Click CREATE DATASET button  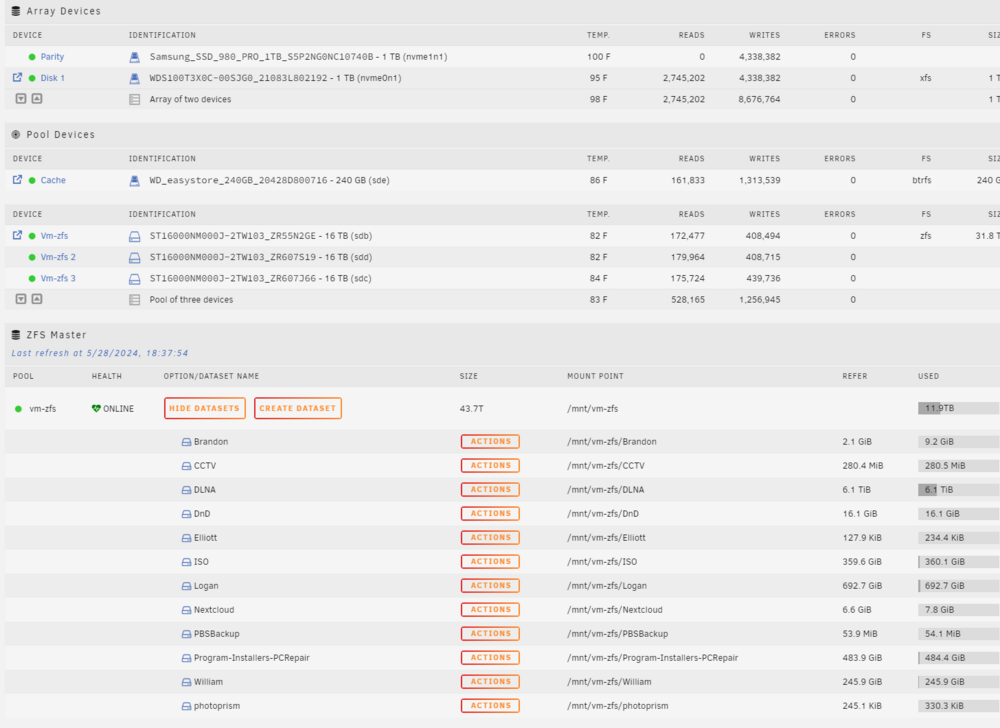[x=298, y=409]
